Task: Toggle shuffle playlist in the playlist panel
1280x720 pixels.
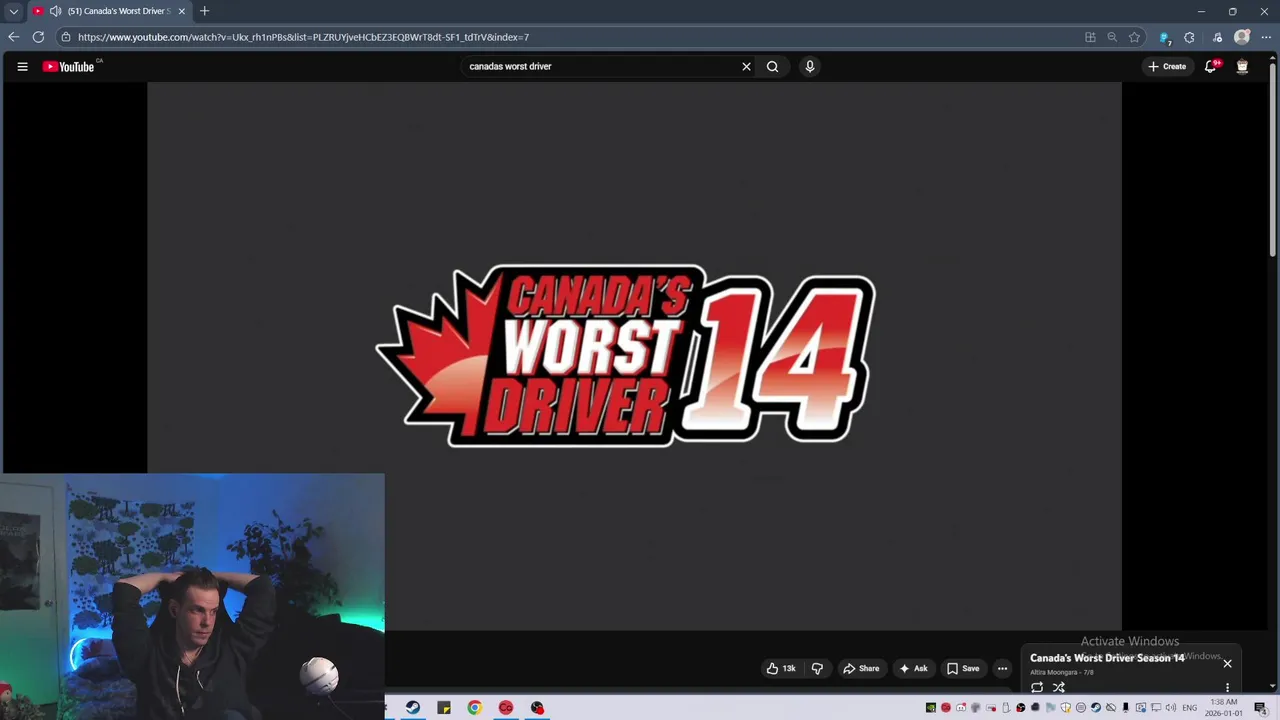Action: coord(1058,687)
